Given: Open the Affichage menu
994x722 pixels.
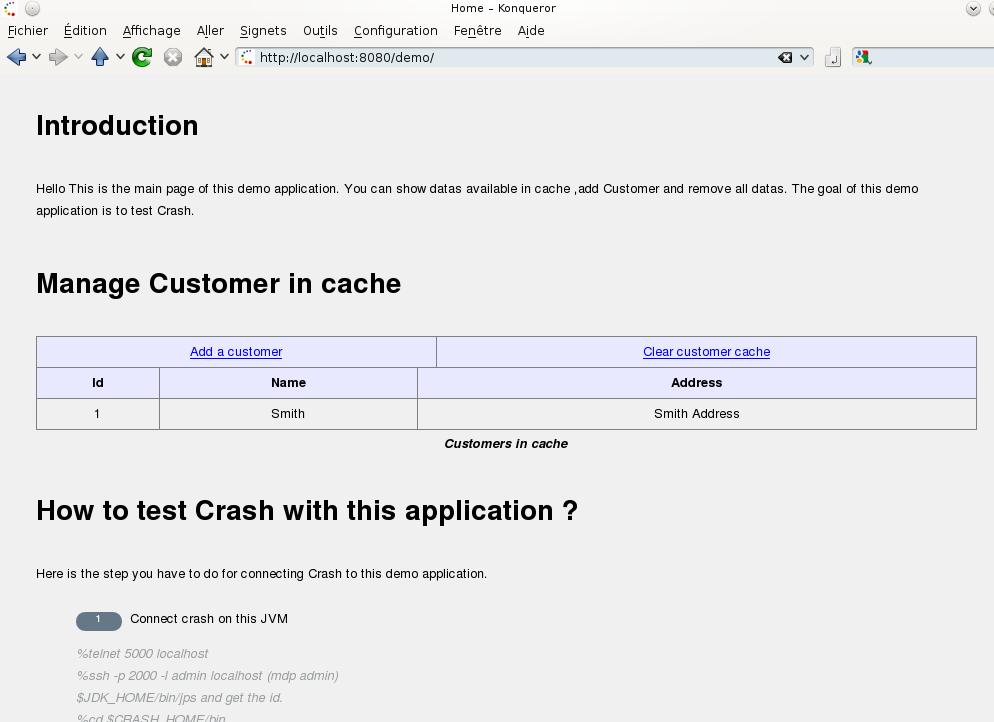Looking at the screenshot, I should click(x=152, y=30).
